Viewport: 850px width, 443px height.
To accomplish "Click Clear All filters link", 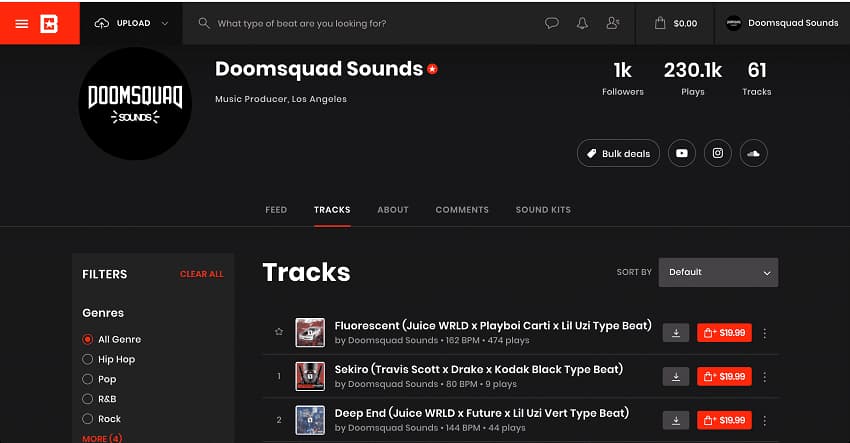I will tap(202, 274).
